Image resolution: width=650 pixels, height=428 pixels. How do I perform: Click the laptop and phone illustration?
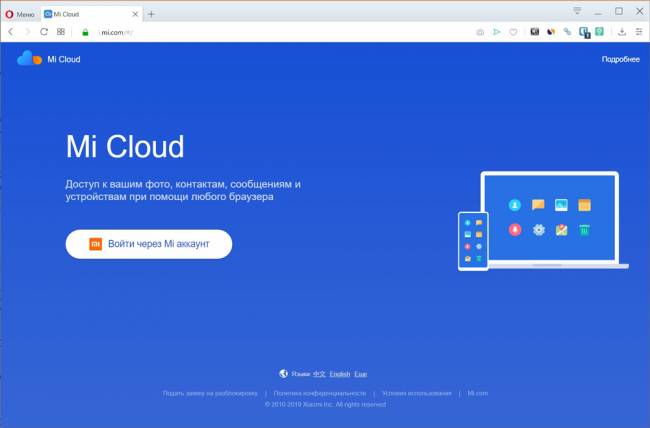pos(543,221)
